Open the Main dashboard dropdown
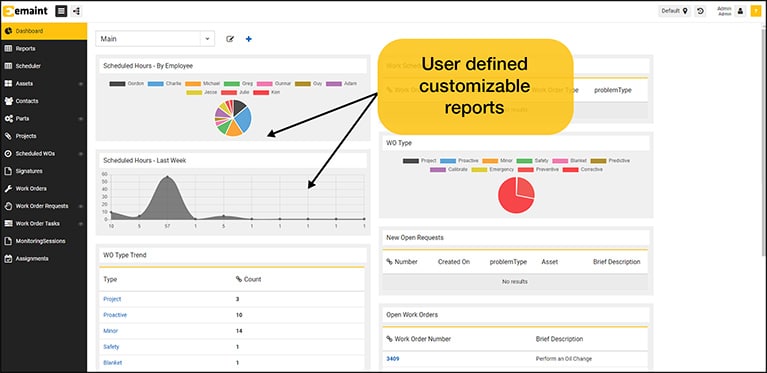The width and height of the screenshot is (767, 373). [155, 39]
